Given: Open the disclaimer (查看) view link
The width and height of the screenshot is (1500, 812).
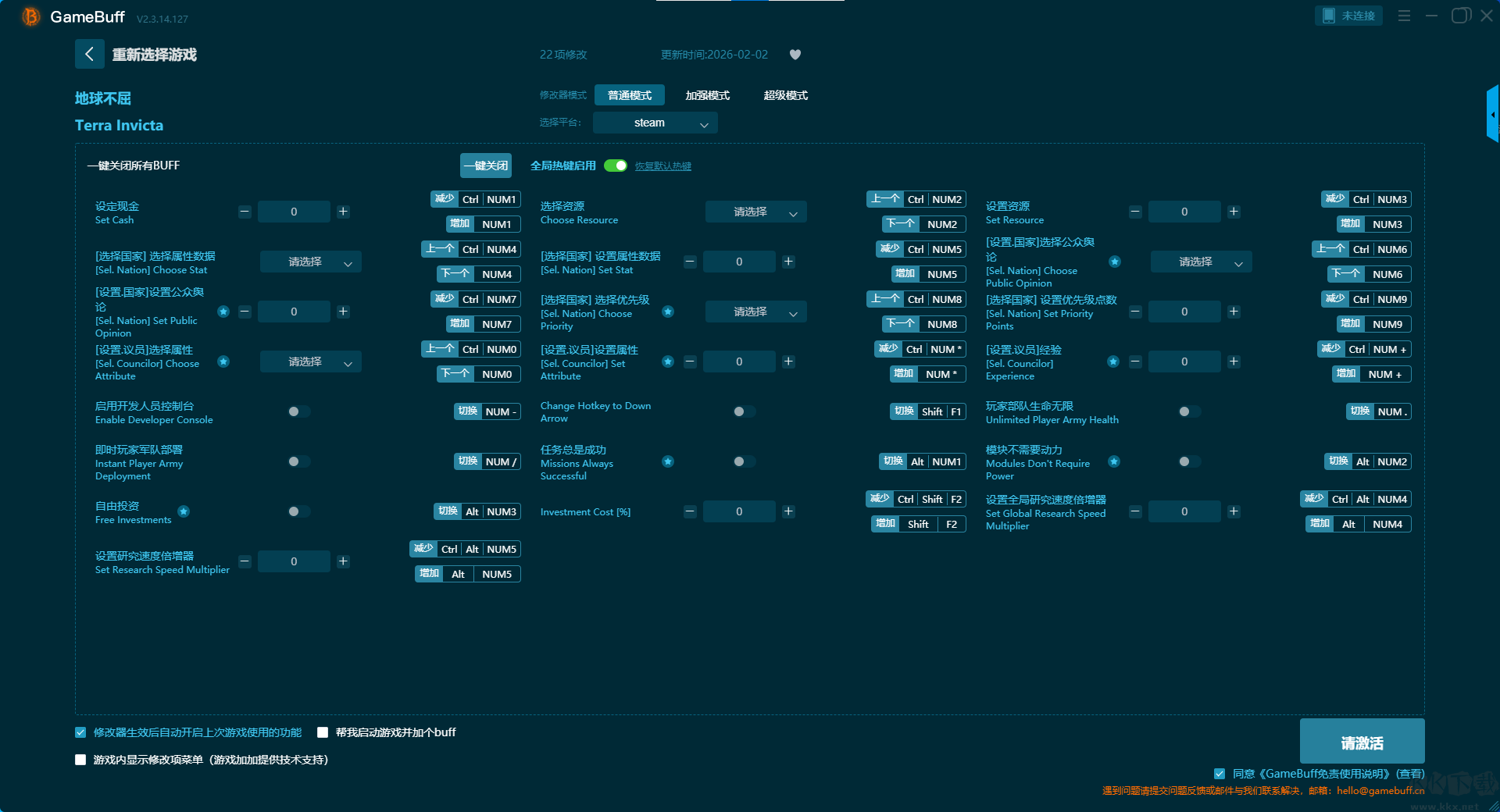Looking at the screenshot, I should pyautogui.click(x=1411, y=774).
